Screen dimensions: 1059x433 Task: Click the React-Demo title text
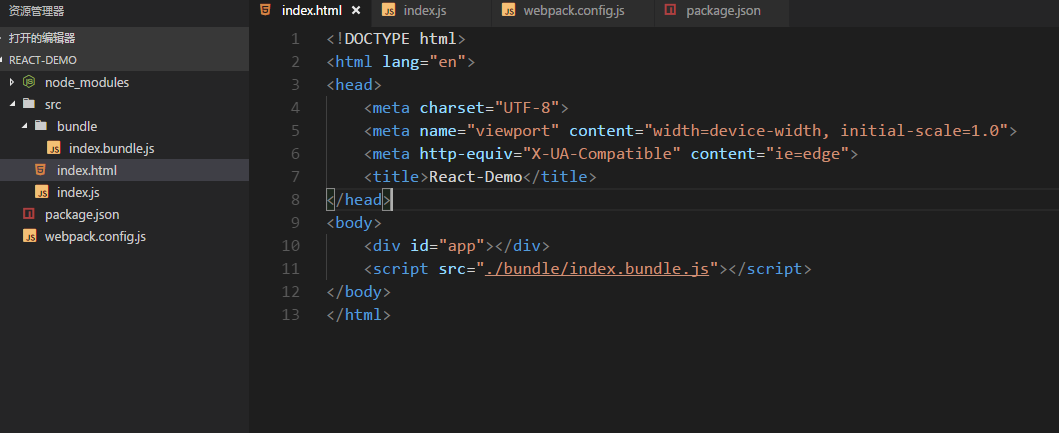coord(475,176)
